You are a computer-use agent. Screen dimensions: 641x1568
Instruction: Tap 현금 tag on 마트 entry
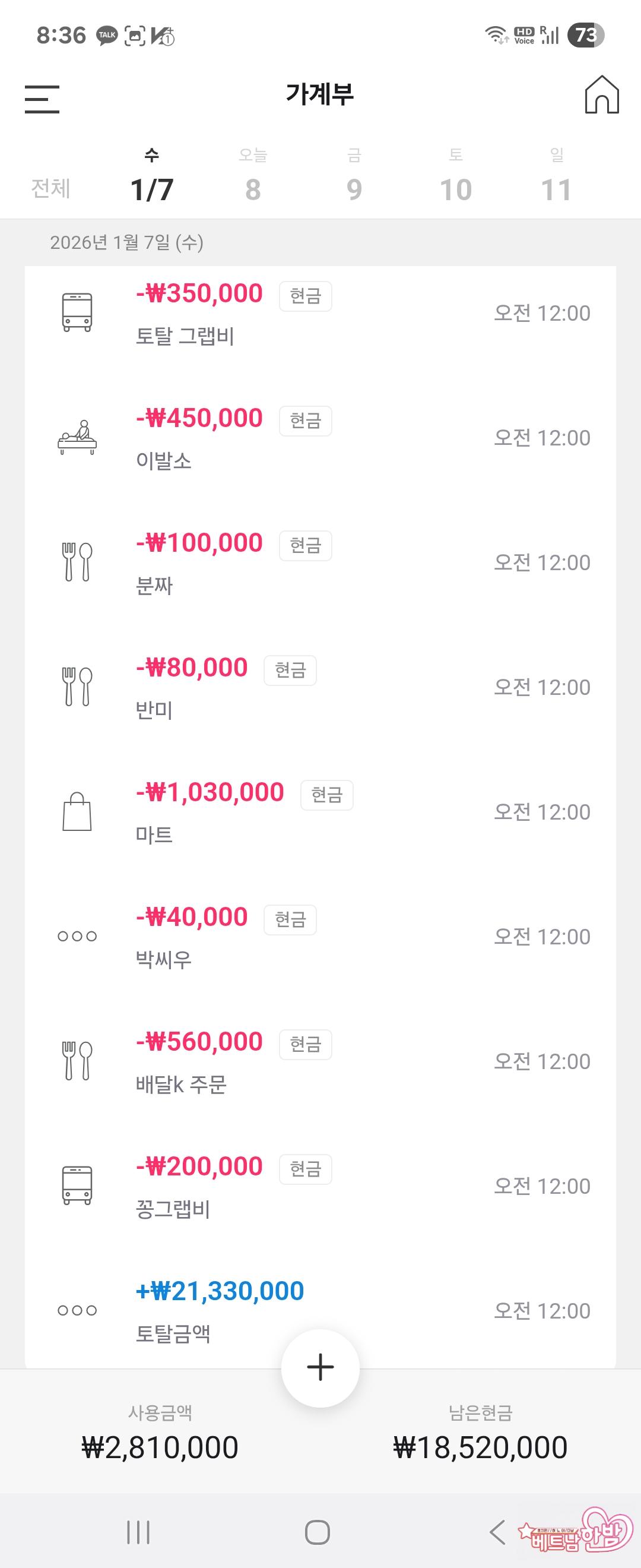[326, 795]
